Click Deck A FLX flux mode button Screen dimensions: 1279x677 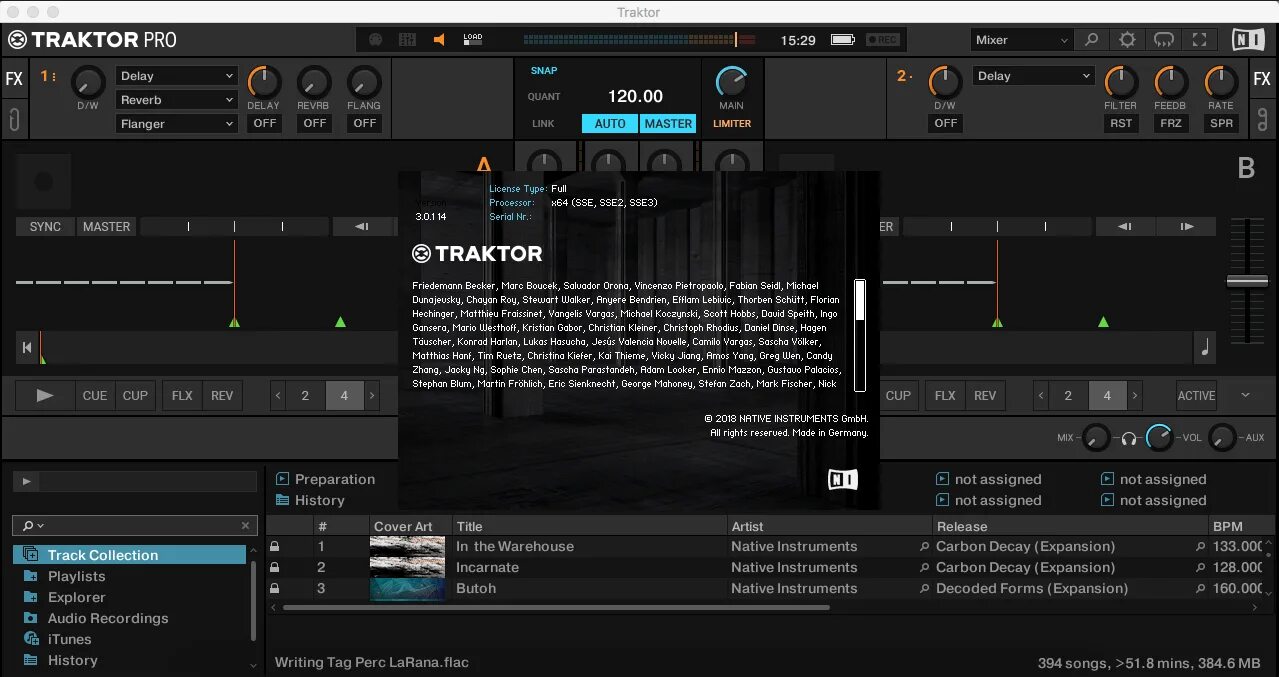point(182,396)
